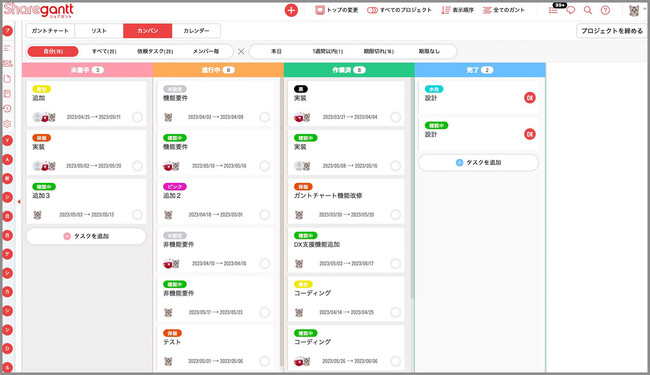Screen dimensions: 650x375
Task: Click the members icon in left sidebar
Action: 7,63
